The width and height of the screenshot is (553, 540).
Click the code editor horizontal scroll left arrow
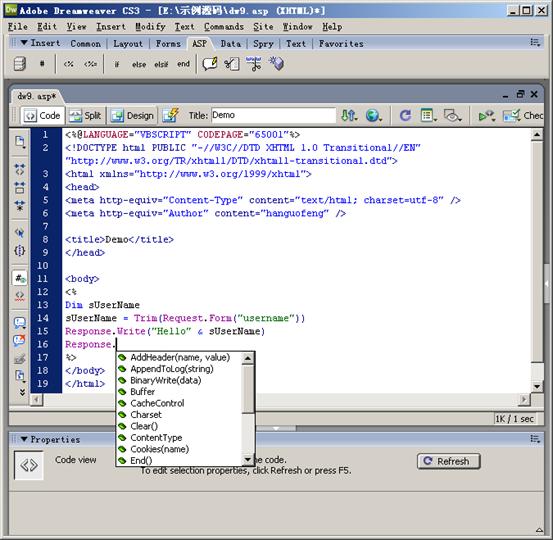(x=37, y=399)
